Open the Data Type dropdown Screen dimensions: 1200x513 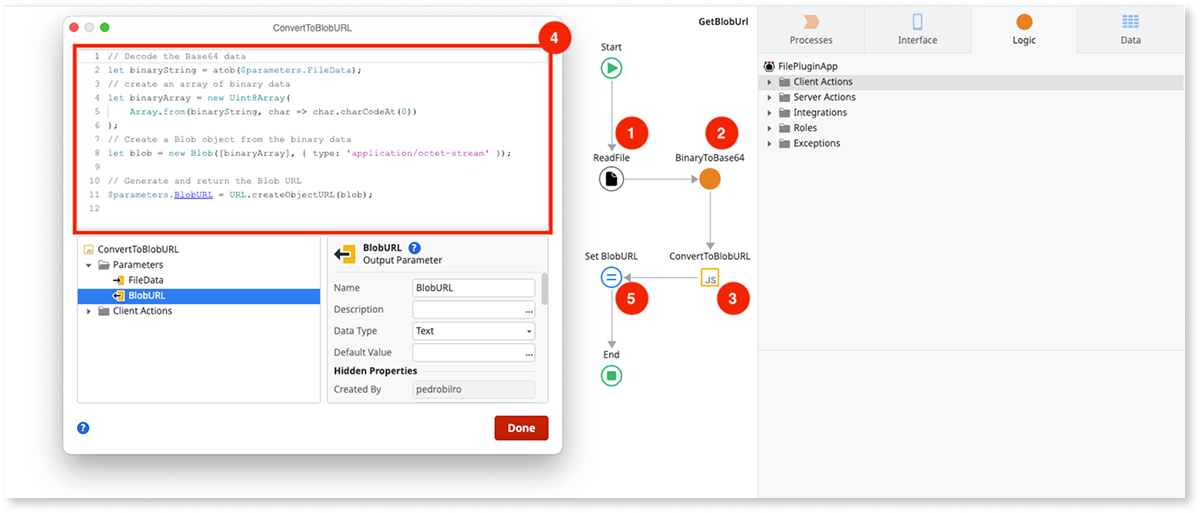point(474,331)
